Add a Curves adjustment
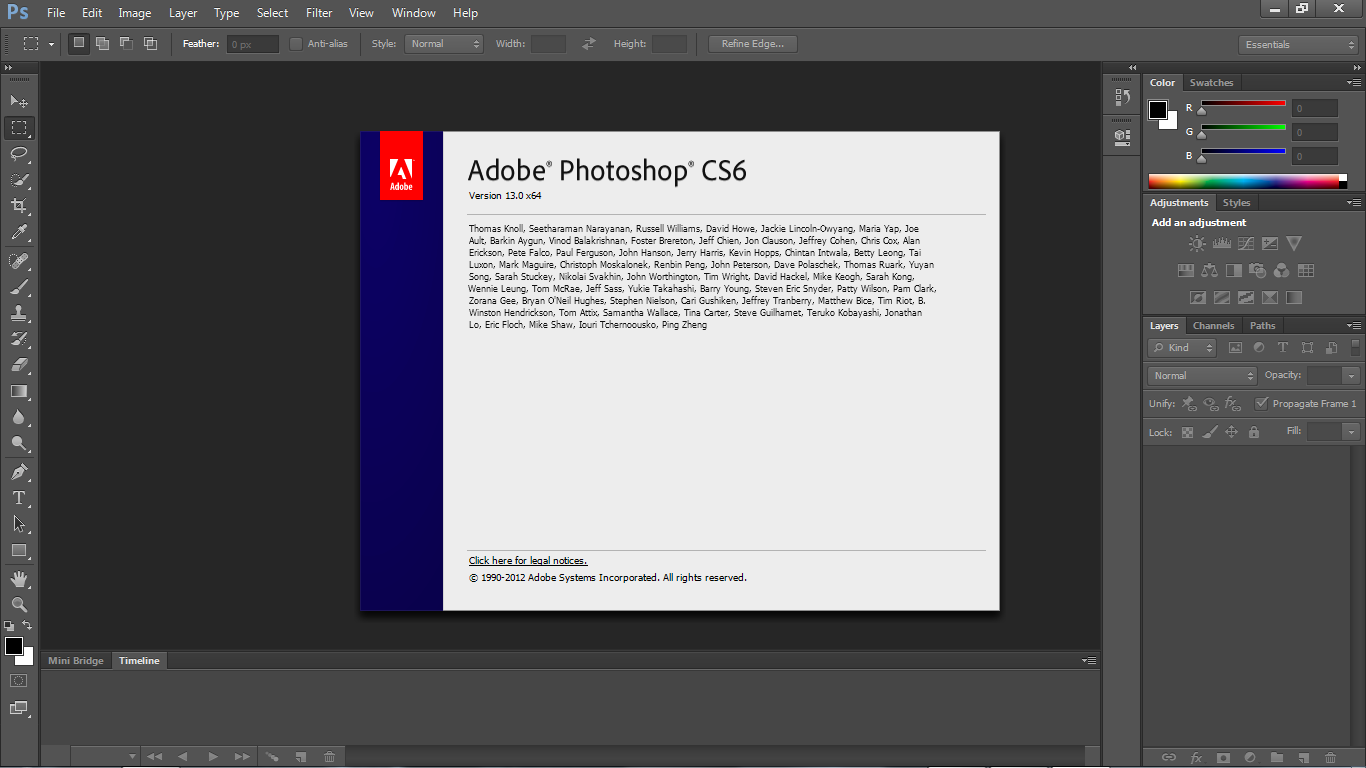The image size is (1366, 768). (x=1245, y=243)
